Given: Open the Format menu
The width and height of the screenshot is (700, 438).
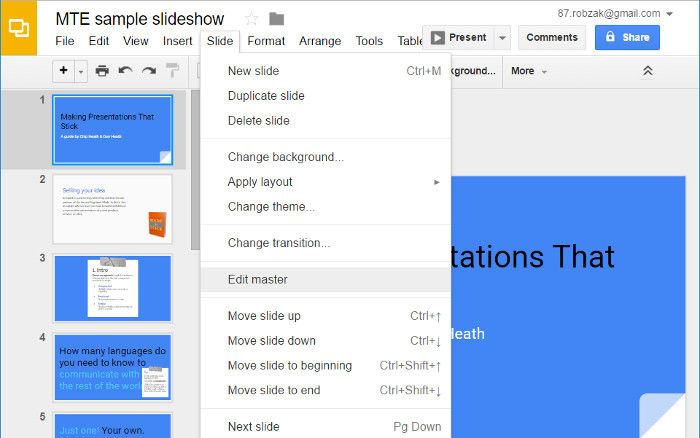Looking at the screenshot, I should click(266, 41).
